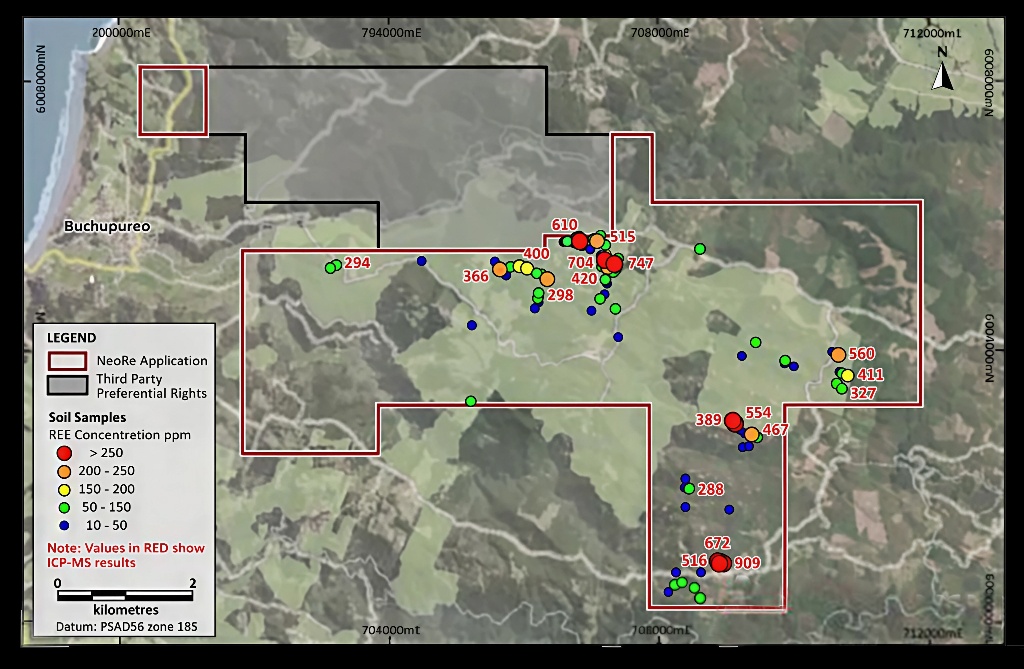Click the orange sample dot beside 467
1024x669 pixels.
click(x=752, y=434)
